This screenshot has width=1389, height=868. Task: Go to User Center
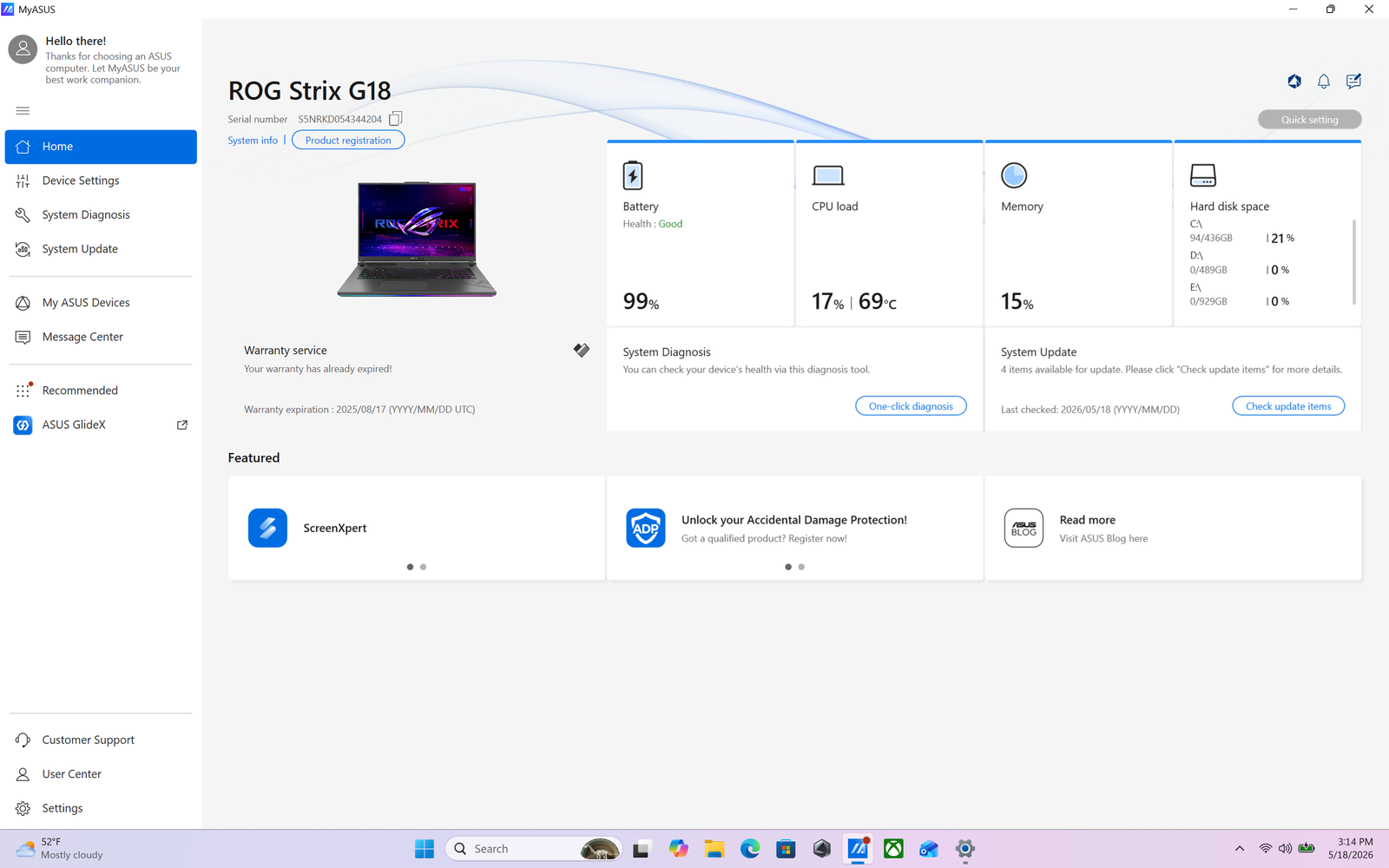tap(101, 774)
